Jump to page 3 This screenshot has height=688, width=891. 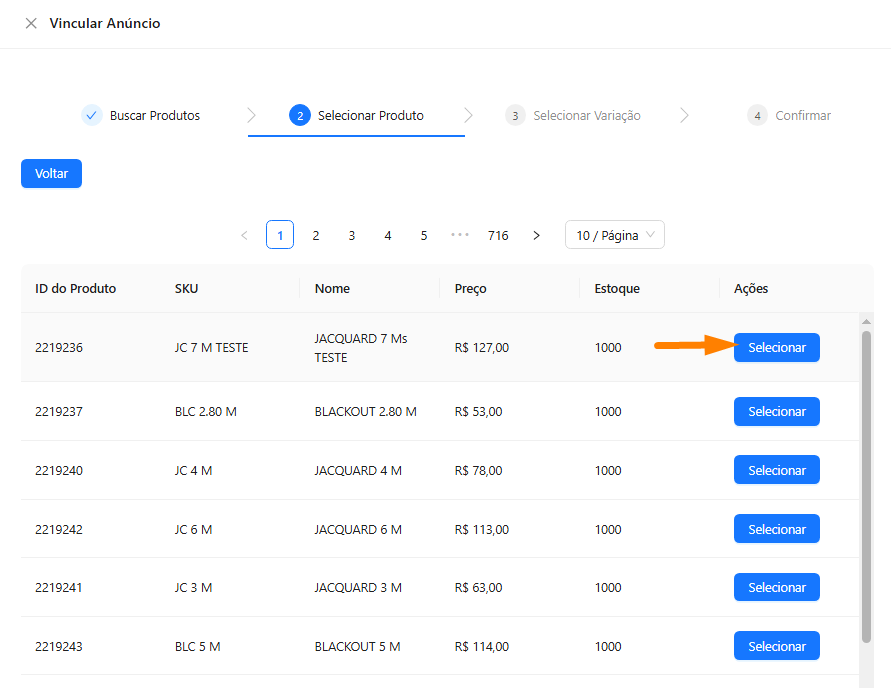coord(352,235)
